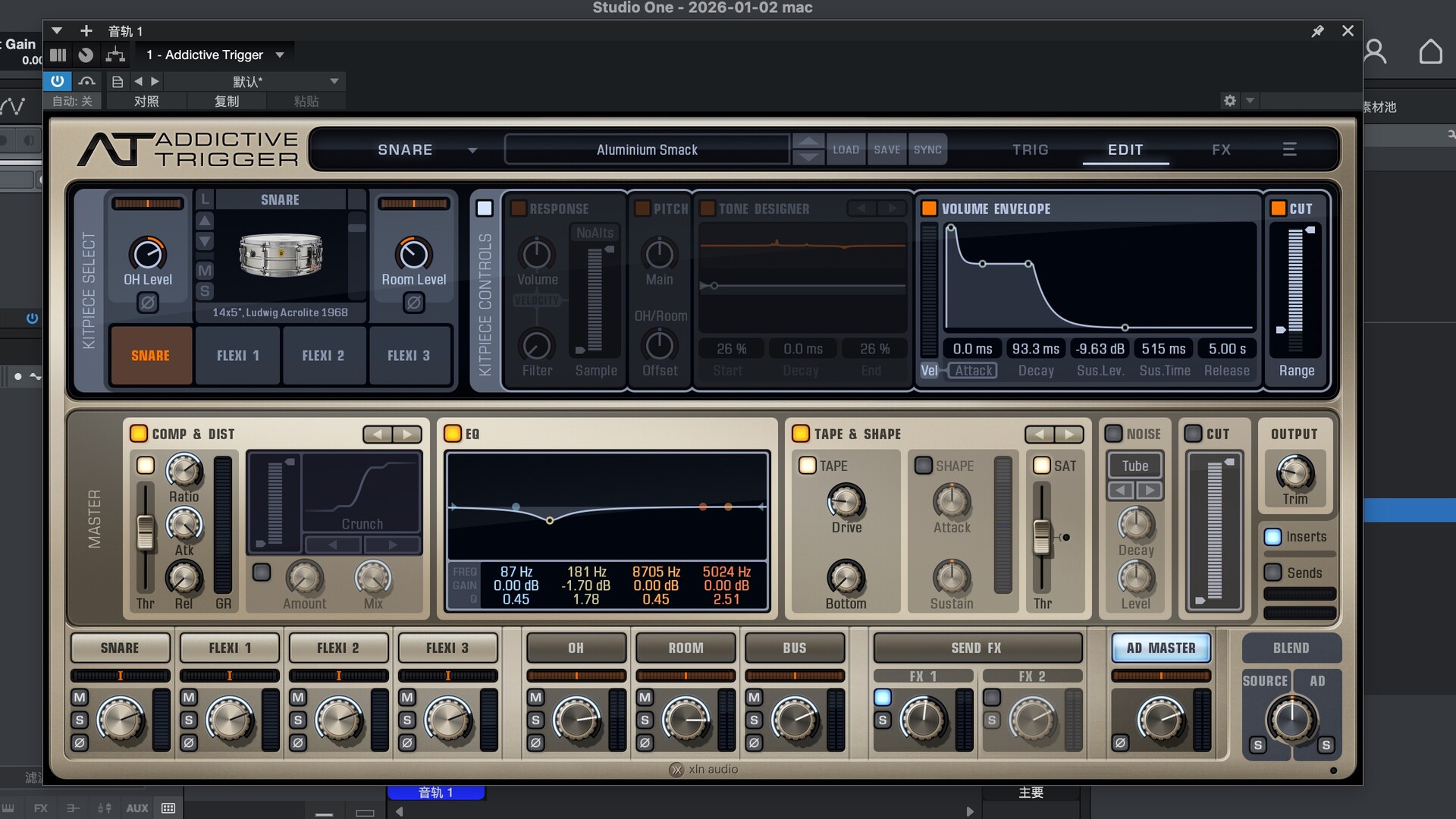Open the 默认 preset dropdown
The height and width of the screenshot is (819, 1456).
(x=334, y=81)
